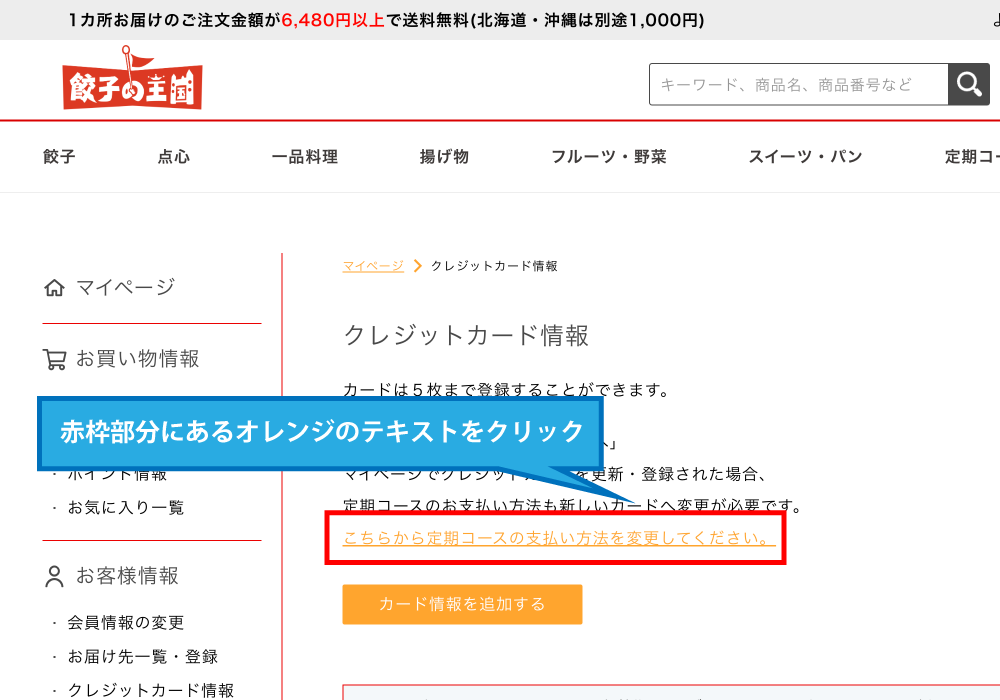Click the person icon beside お客様情報
Screen dimensions: 1000x700
click(54, 576)
